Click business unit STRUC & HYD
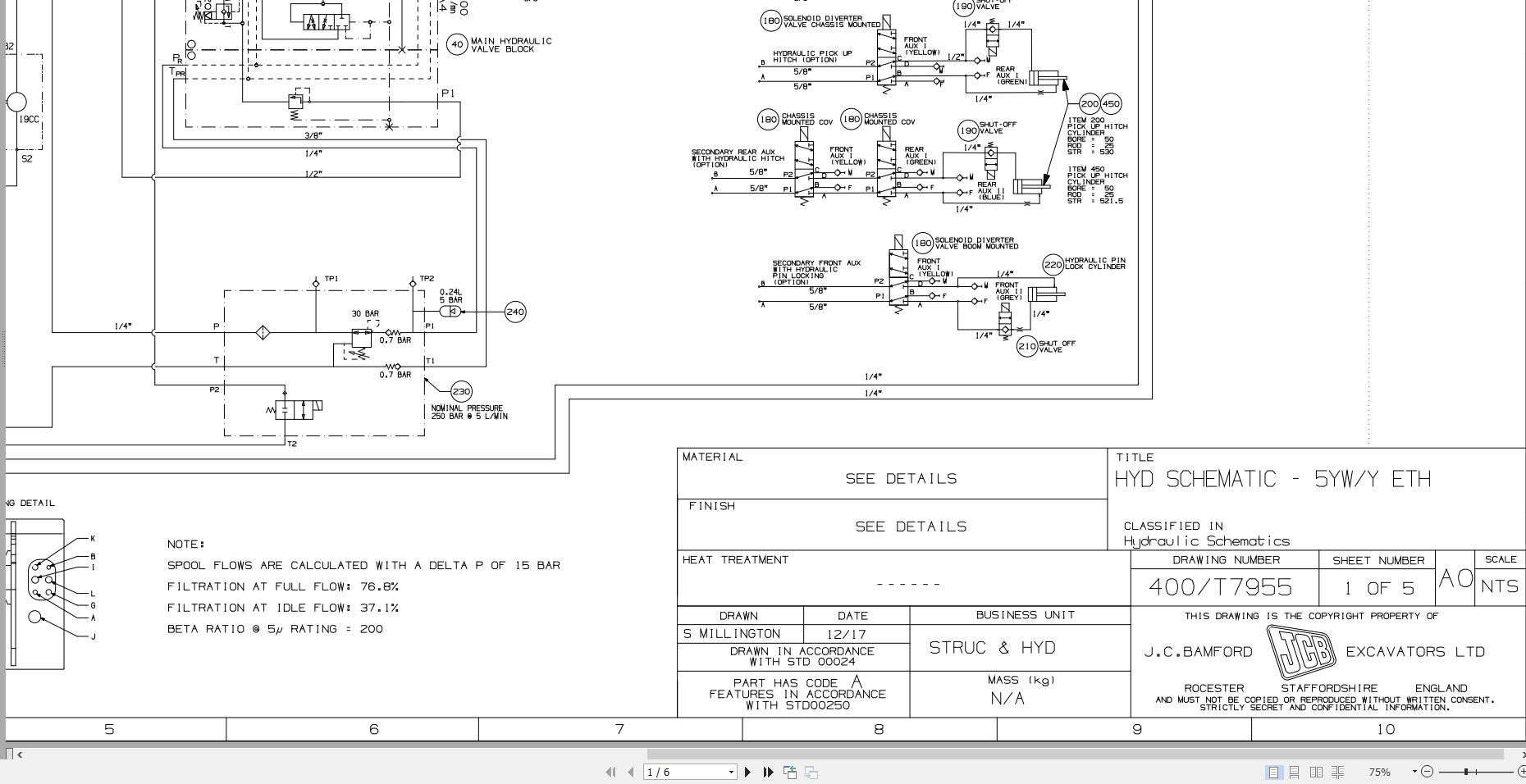Image resolution: width=1526 pixels, height=784 pixels. pos(992,648)
